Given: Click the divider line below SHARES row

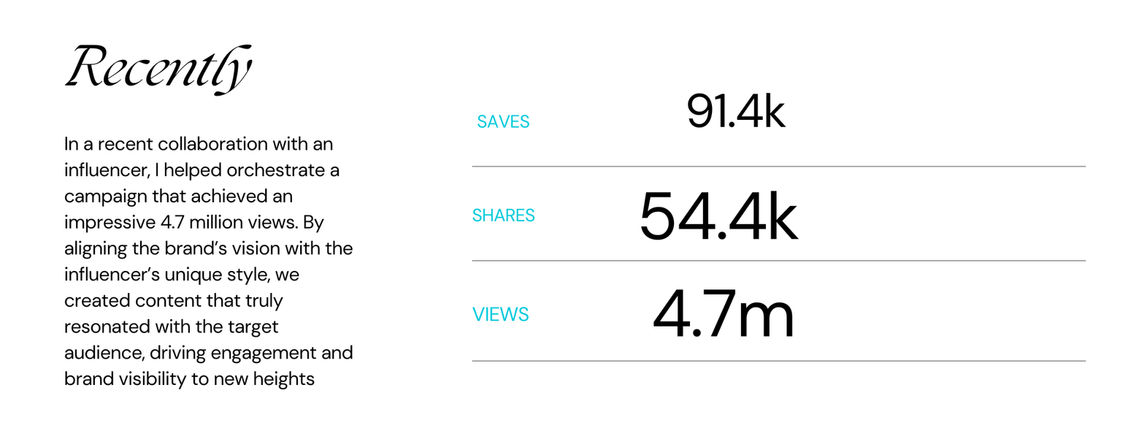Looking at the screenshot, I should (779, 260).
